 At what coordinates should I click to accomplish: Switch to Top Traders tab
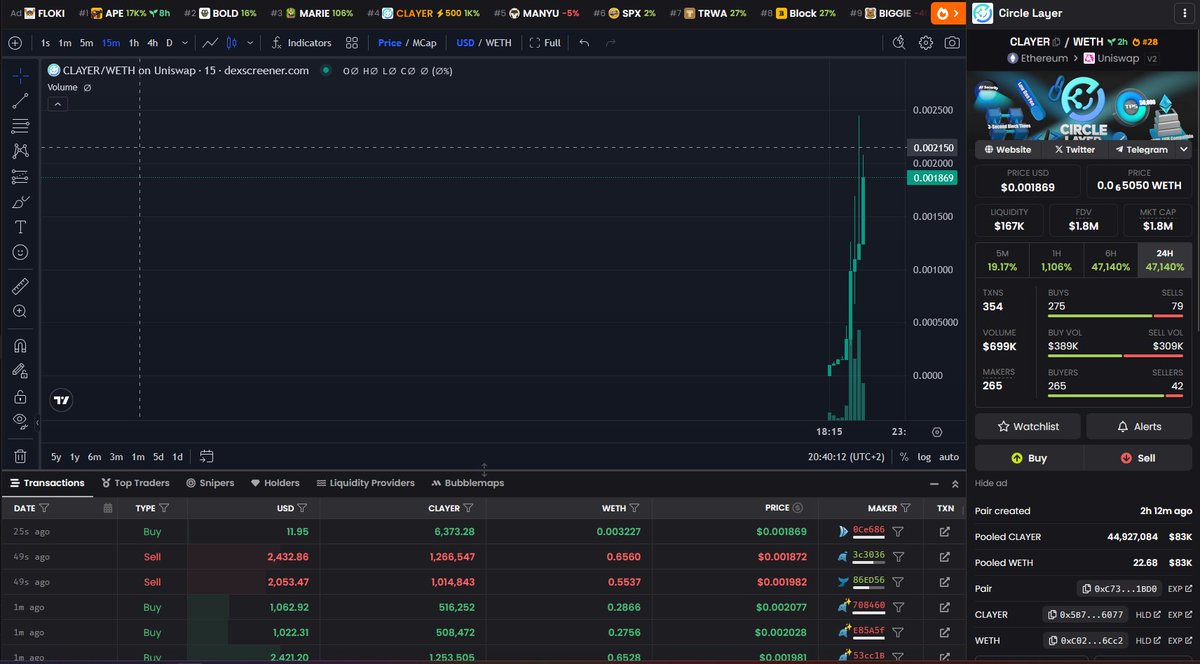point(135,483)
